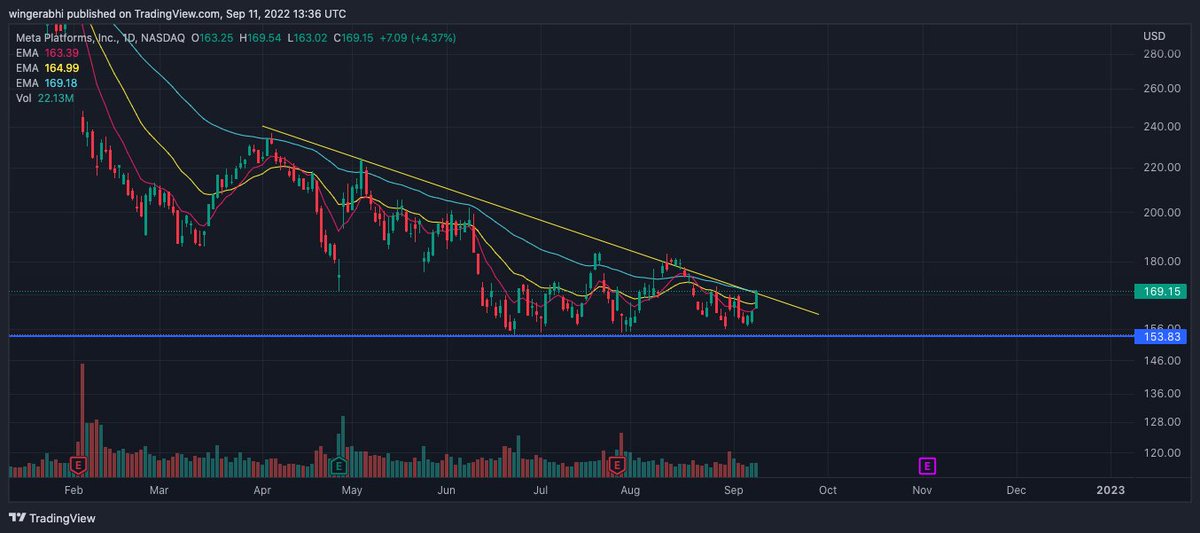Click the red earnings marker near Feb

(x=78, y=465)
